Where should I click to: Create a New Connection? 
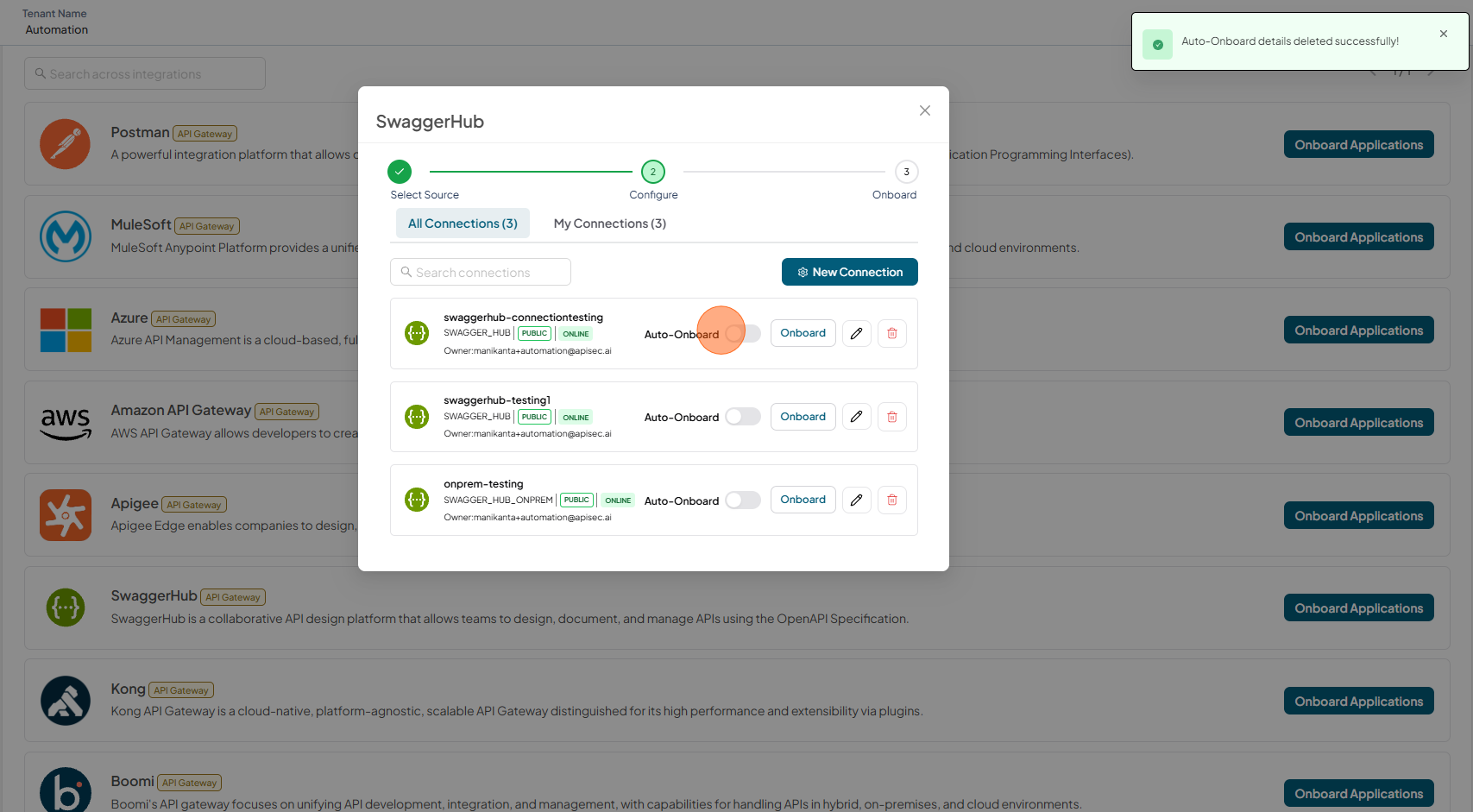click(x=850, y=272)
